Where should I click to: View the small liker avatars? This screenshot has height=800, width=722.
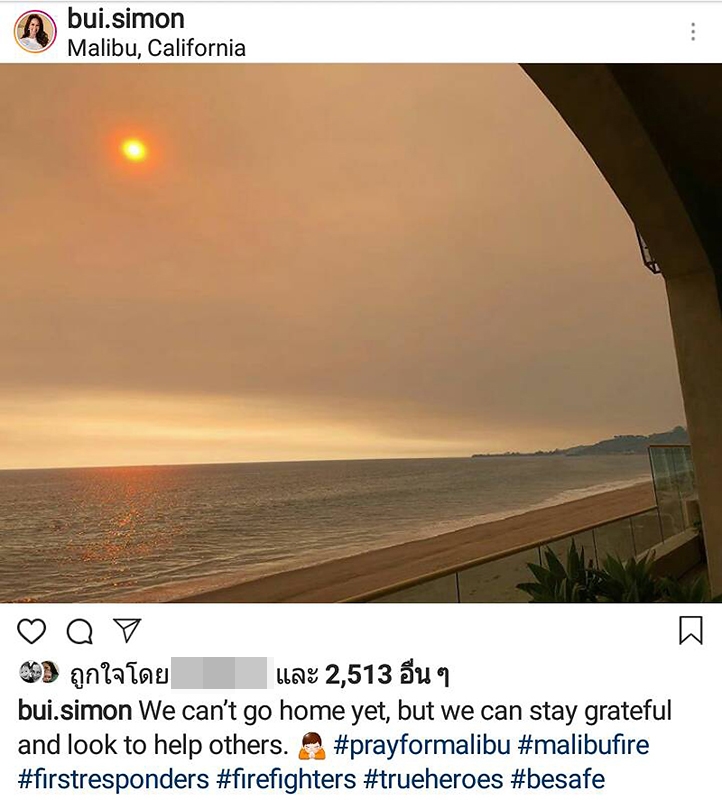39,672
